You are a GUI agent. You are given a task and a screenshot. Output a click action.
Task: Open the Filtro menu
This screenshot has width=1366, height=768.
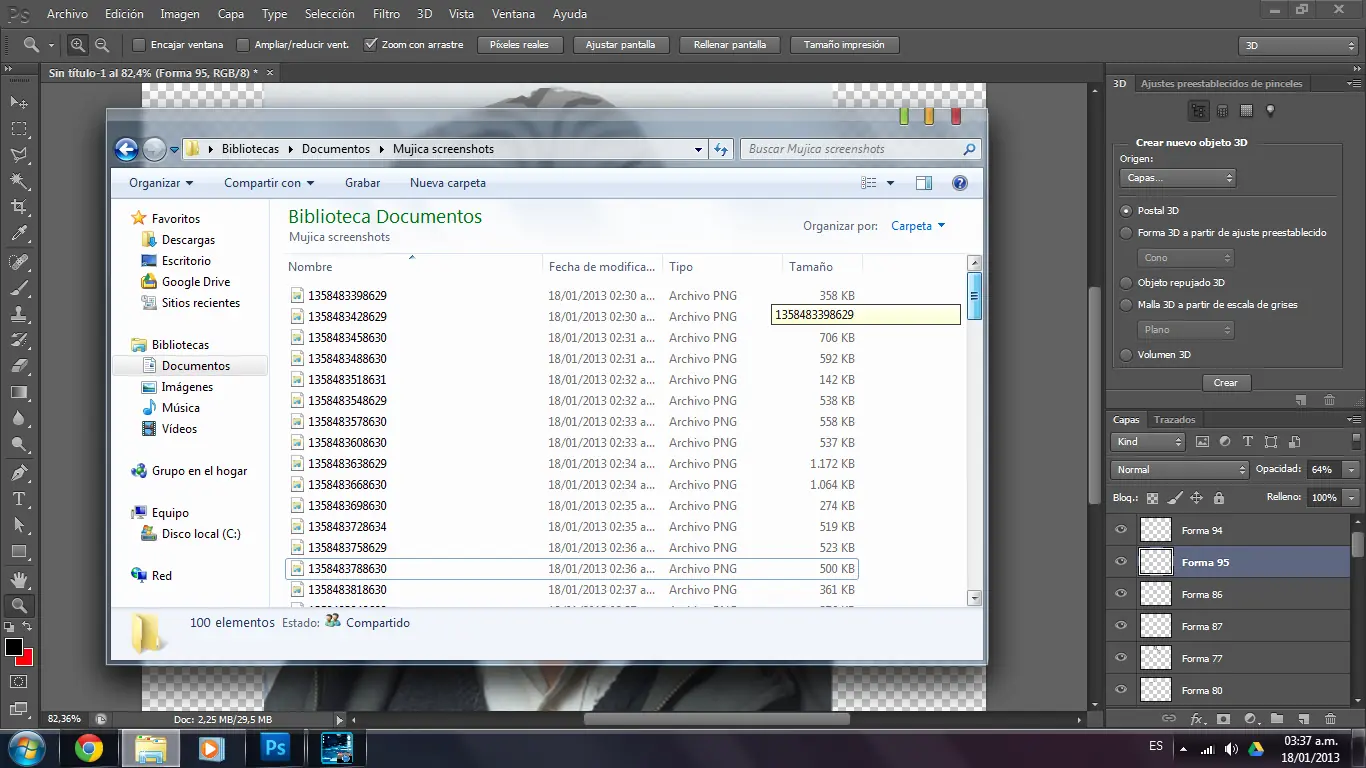tap(386, 14)
